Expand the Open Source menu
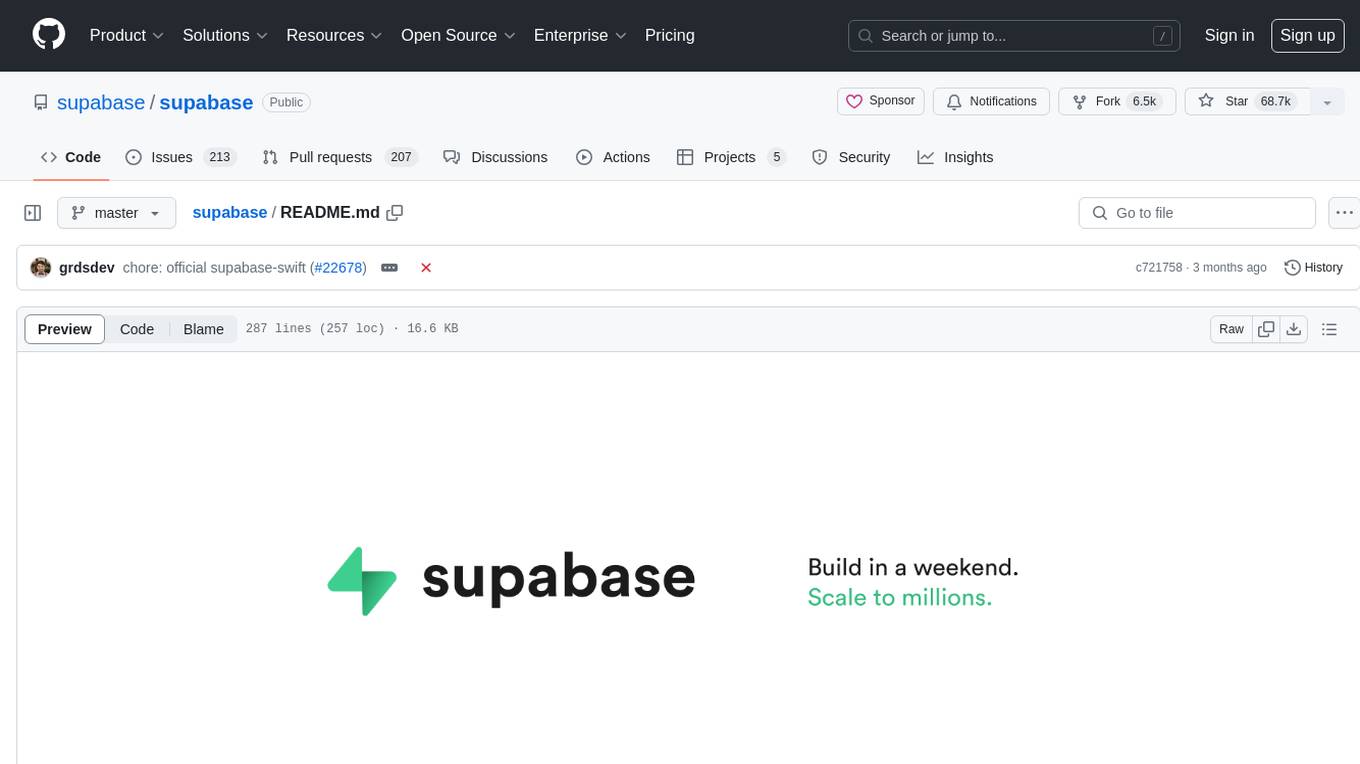 pyautogui.click(x=458, y=35)
